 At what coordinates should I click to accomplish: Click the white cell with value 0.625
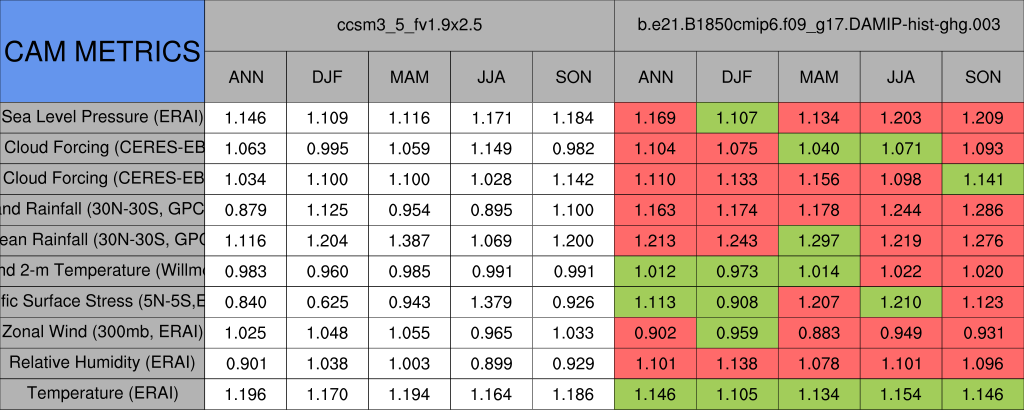click(327, 301)
